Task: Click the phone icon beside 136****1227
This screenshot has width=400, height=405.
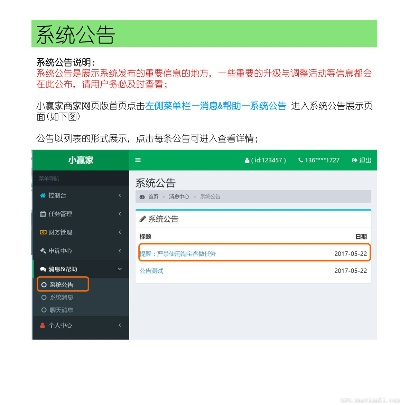Action: click(300, 160)
